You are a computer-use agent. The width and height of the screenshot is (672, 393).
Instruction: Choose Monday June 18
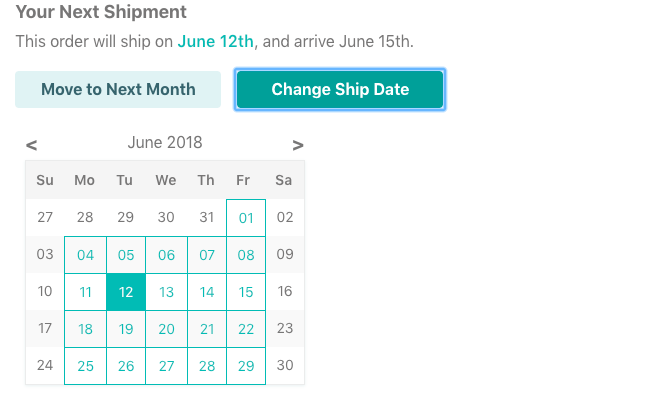(85, 329)
